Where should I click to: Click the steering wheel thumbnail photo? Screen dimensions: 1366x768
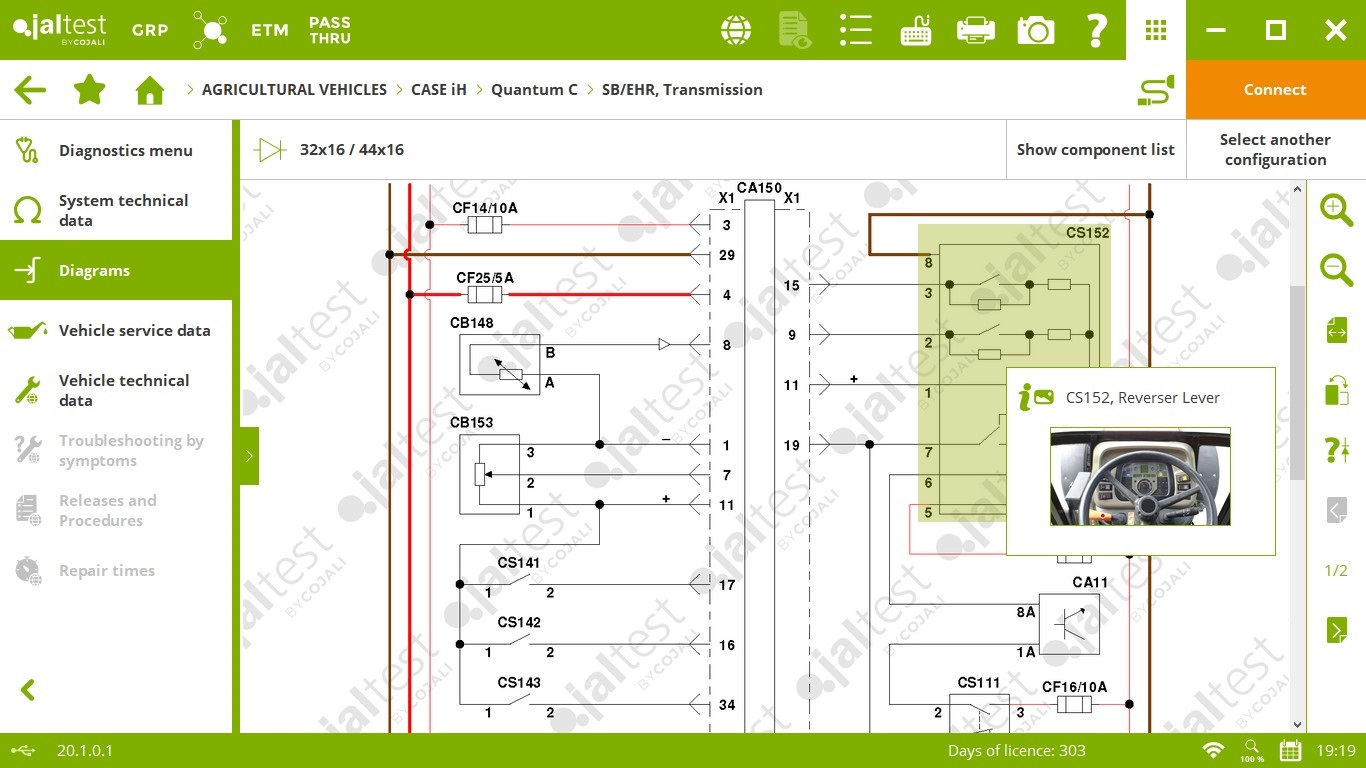click(x=1140, y=477)
